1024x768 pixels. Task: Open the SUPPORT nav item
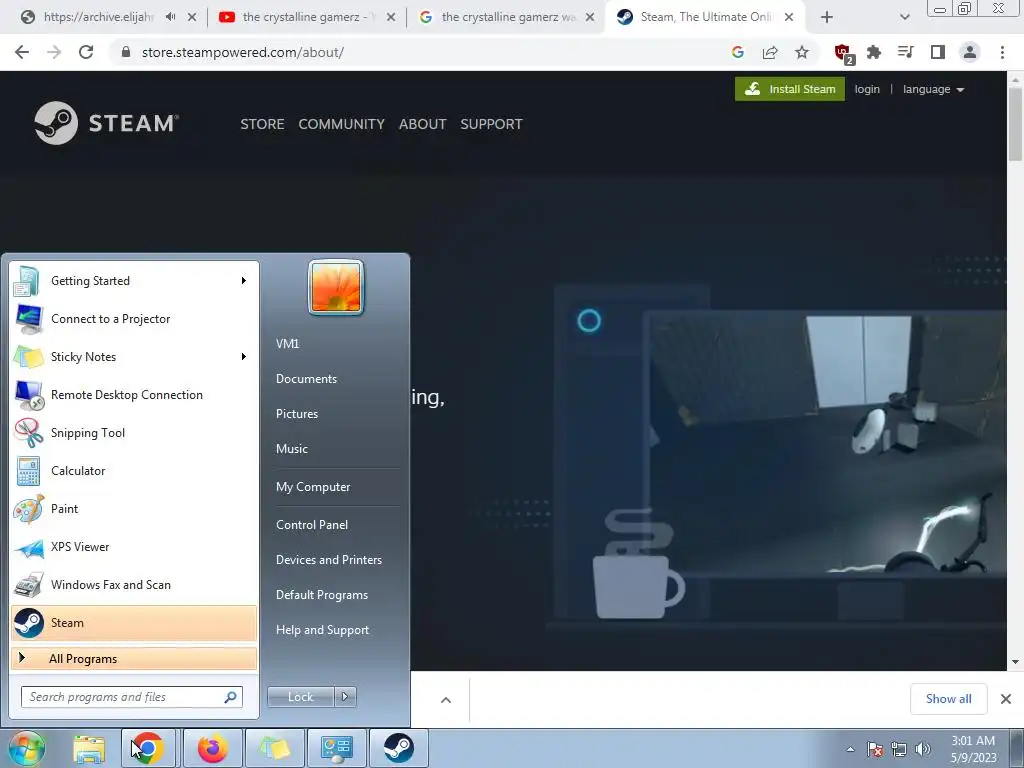click(491, 124)
